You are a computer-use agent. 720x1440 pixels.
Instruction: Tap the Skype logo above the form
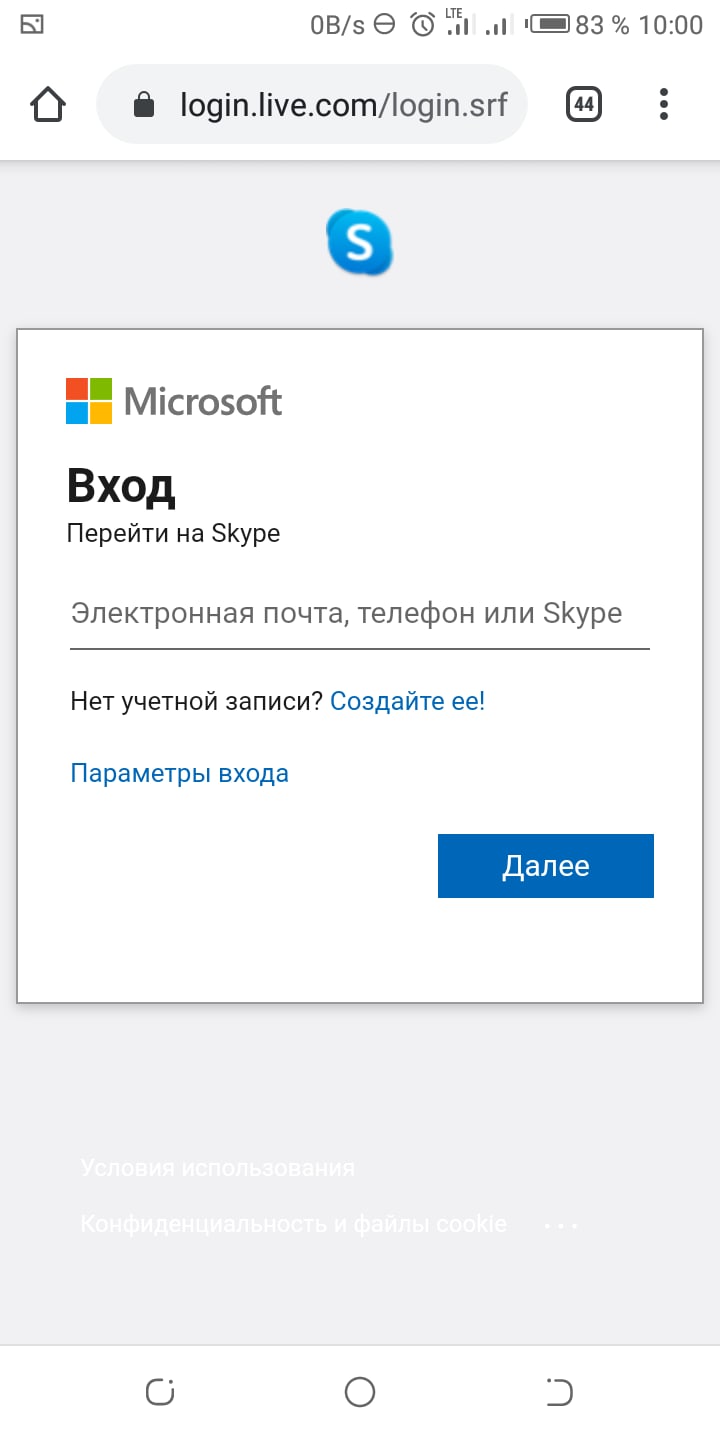pos(359,242)
